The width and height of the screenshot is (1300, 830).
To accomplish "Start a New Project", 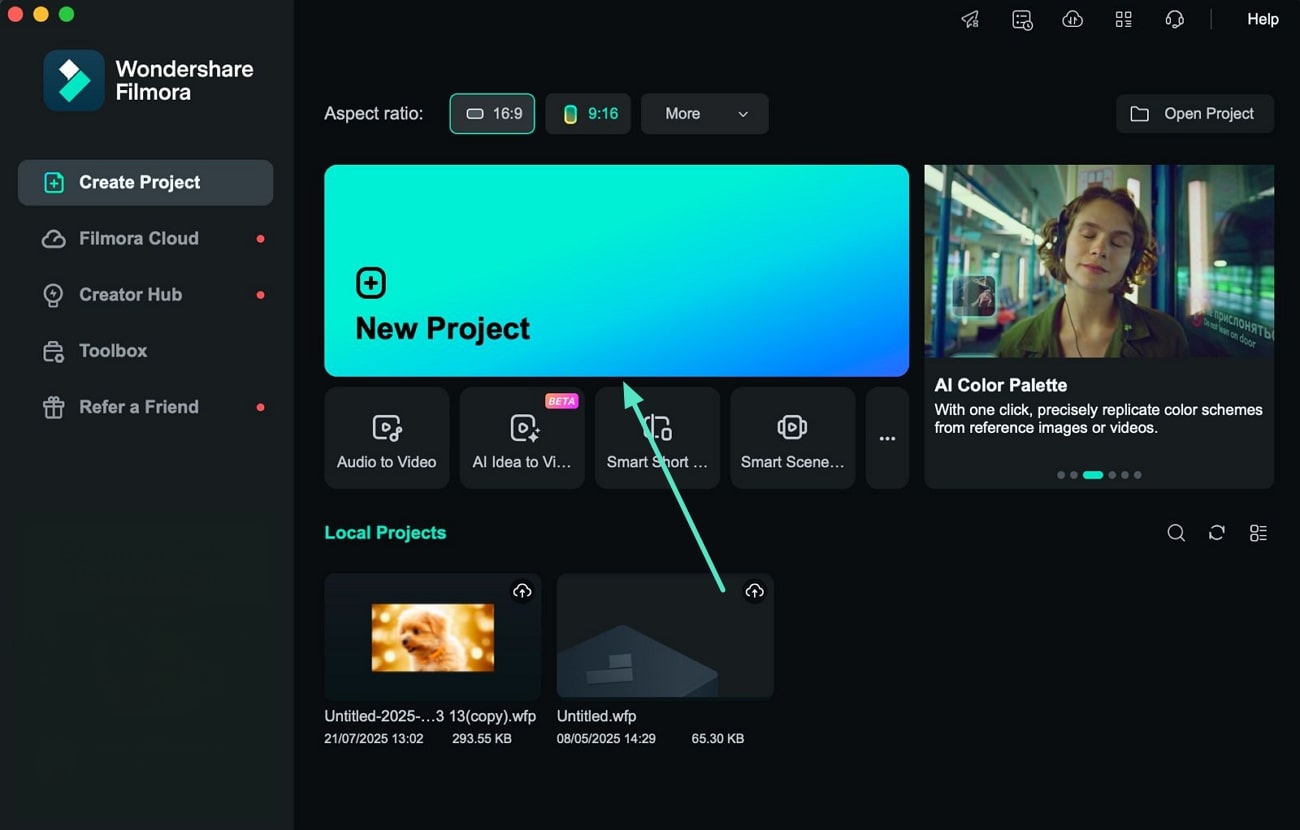I will click(616, 270).
